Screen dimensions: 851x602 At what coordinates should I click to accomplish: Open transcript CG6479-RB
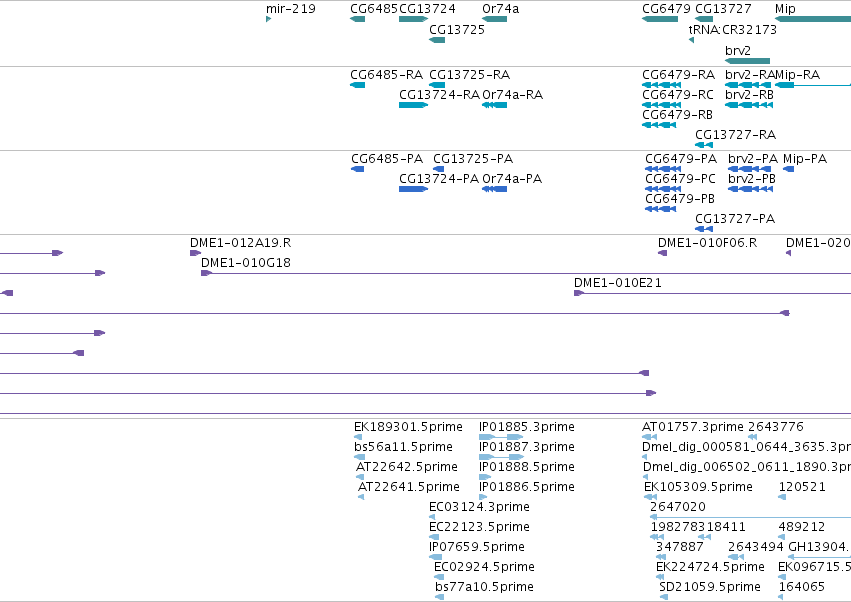(677, 115)
